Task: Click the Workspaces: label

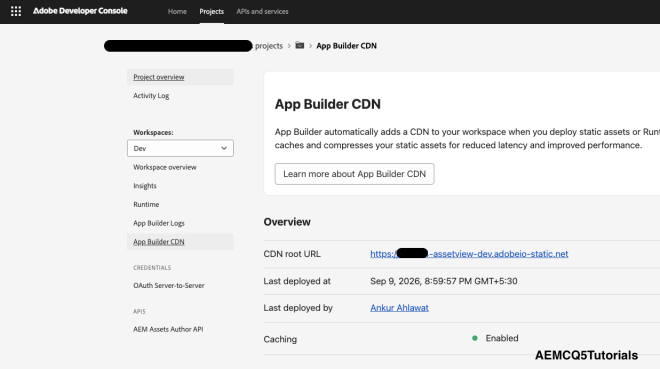Action: coord(153,132)
